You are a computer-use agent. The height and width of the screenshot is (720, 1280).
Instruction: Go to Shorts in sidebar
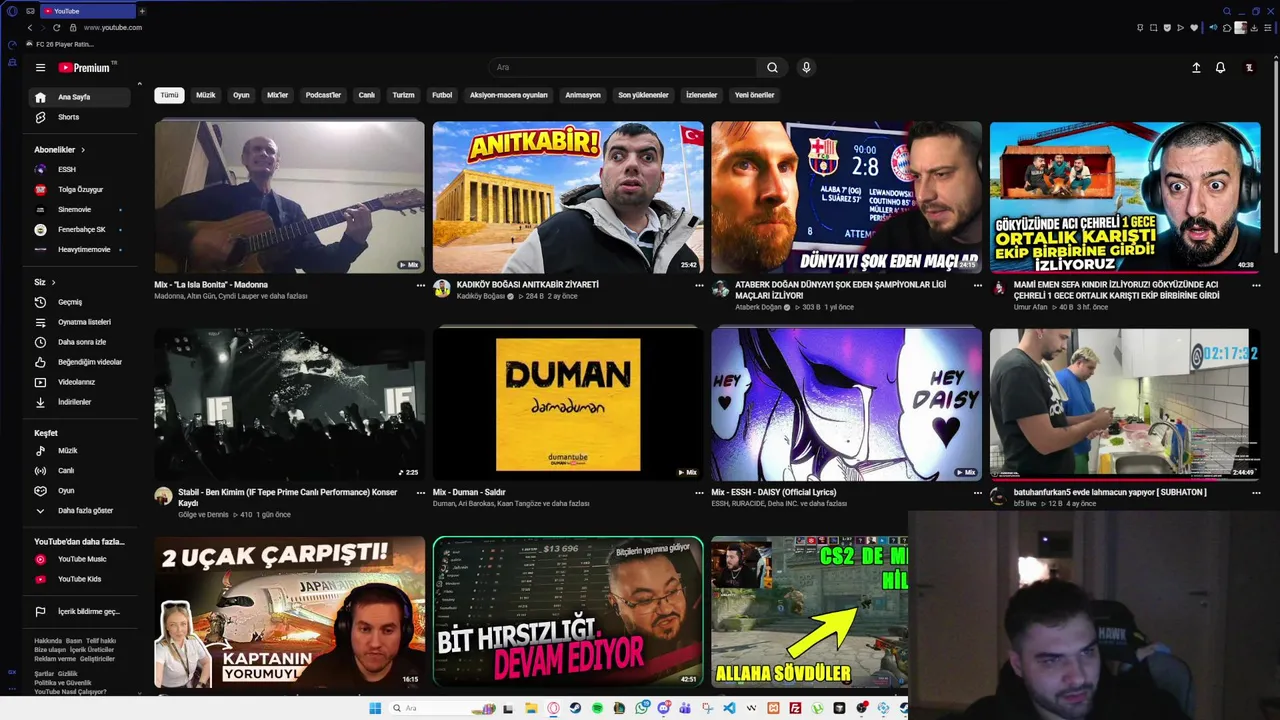[x=80, y=117]
